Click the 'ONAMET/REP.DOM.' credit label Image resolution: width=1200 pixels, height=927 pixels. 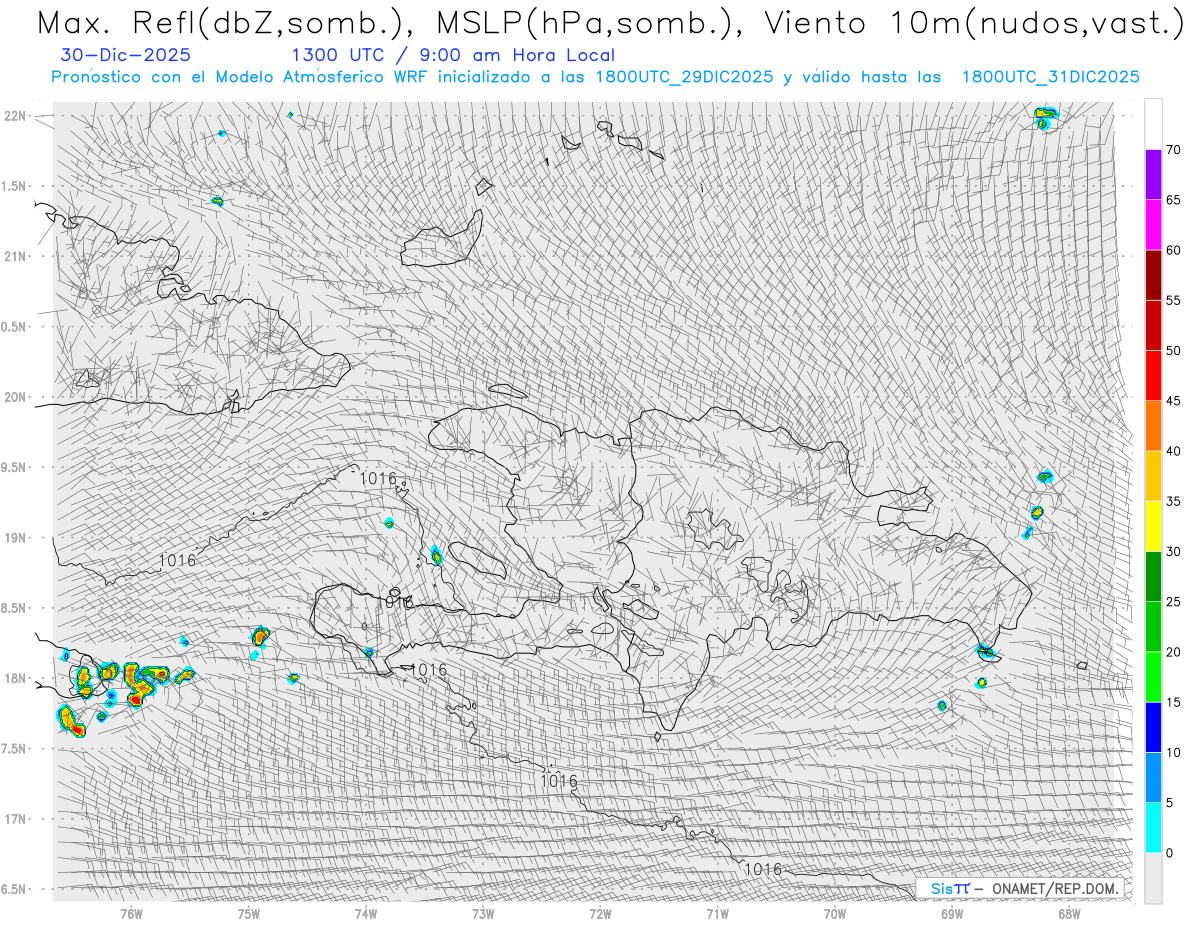(1057, 888)
